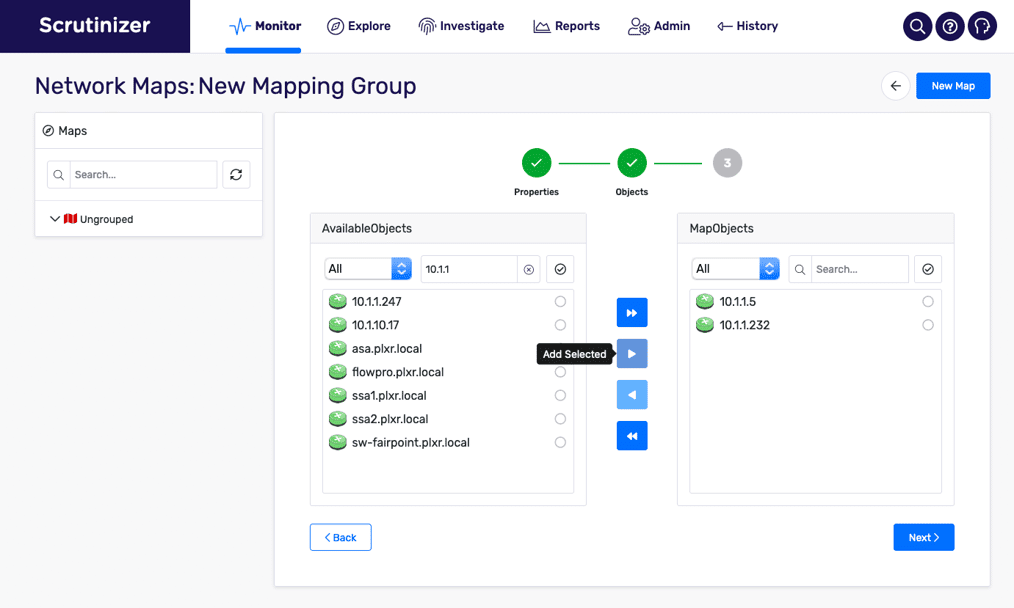1014x608 pixels.
Task: Click the Properties step checkmark
Action: pyautogui.click(x=536, y=163)
